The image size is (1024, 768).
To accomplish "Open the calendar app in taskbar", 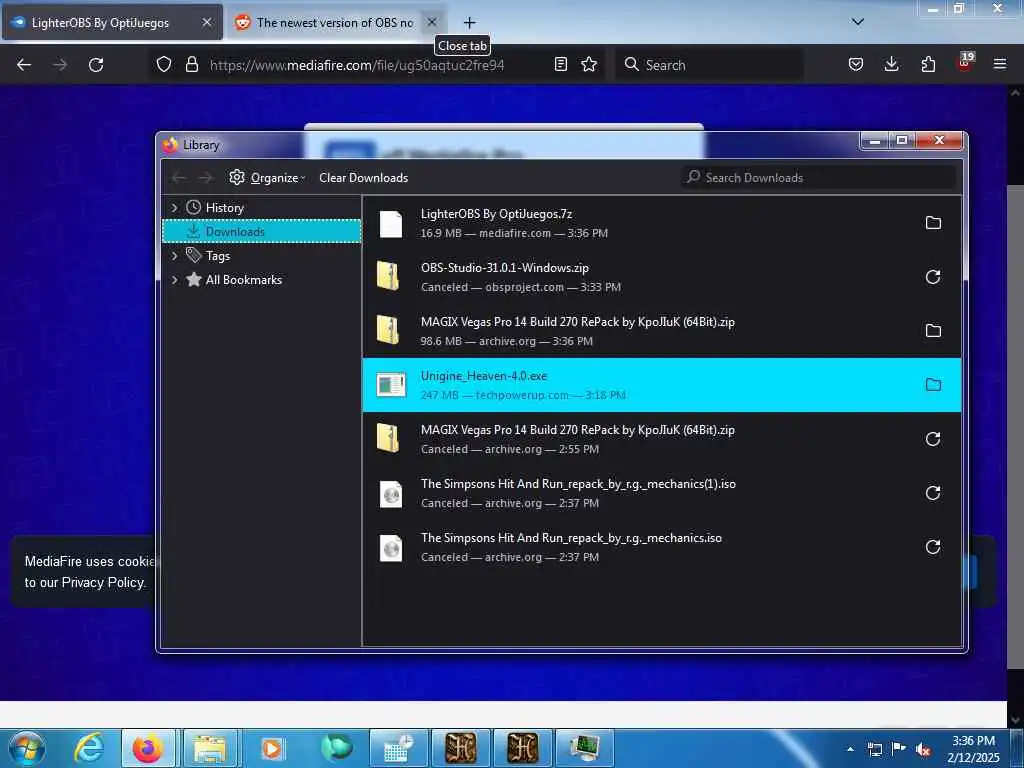I will [398, 748].
